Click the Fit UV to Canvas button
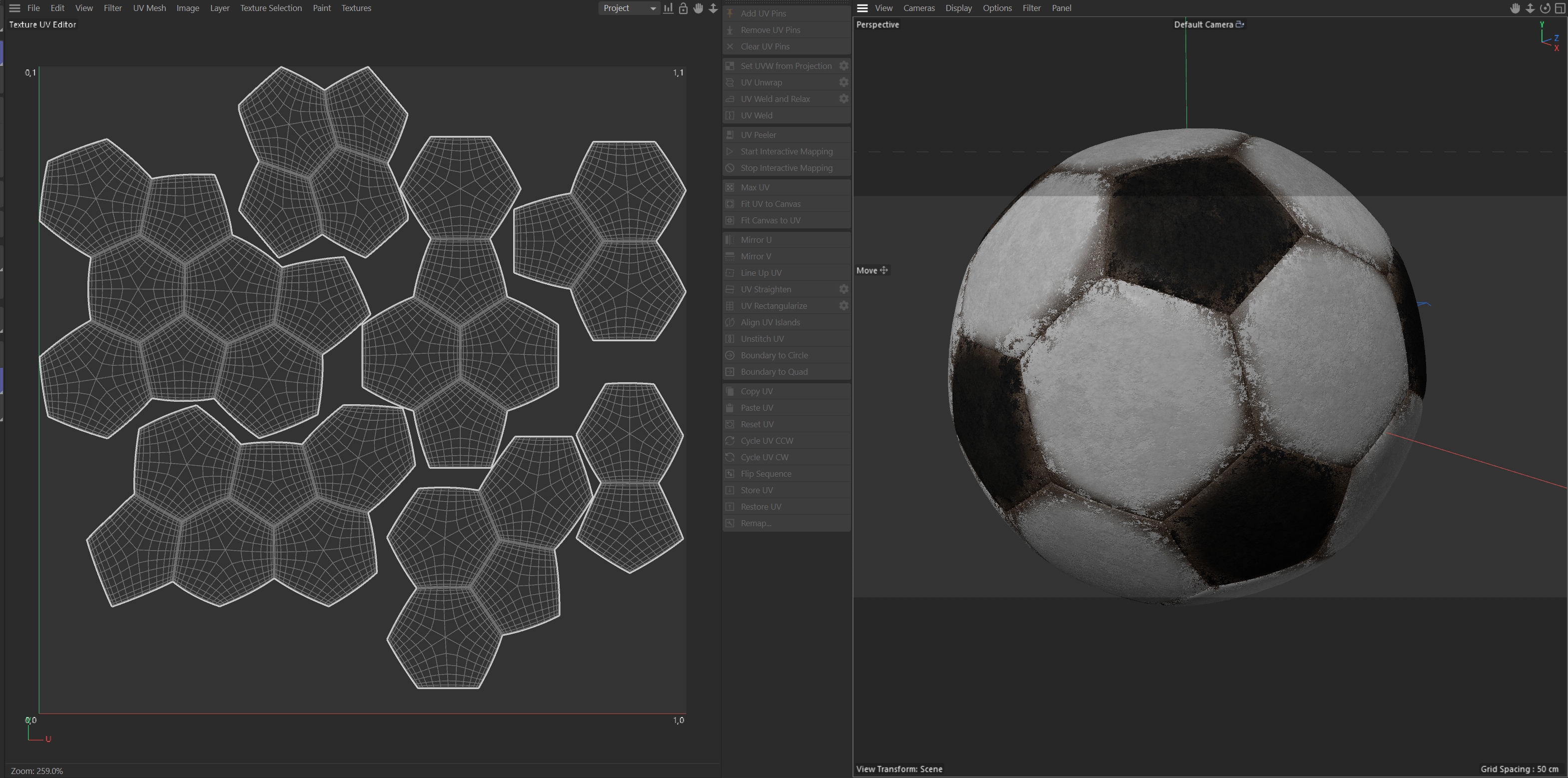This screenshot has width=1568, height=778. tap(770, 204)
